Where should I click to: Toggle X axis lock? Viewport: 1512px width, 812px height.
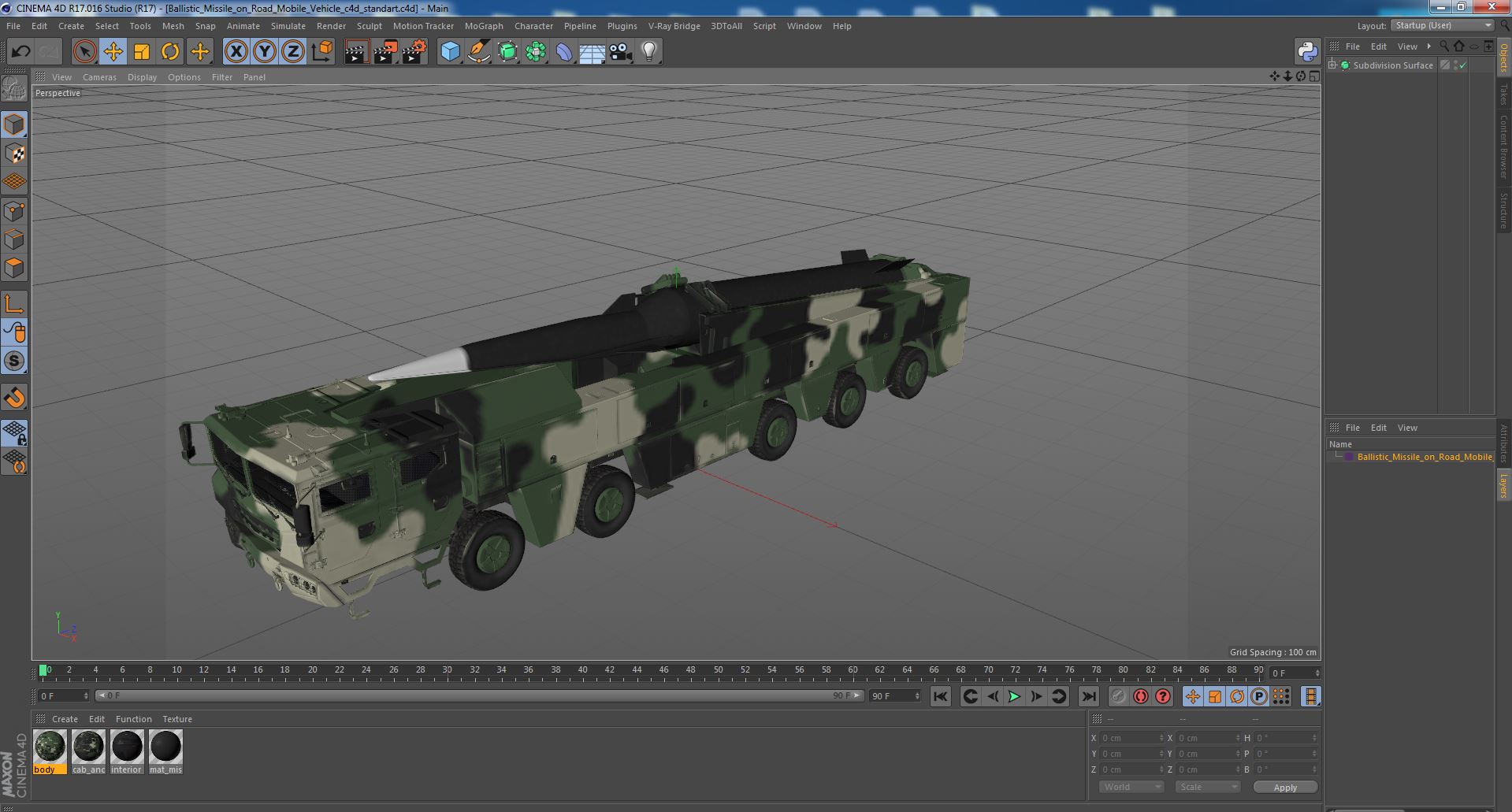[x=236, y=52]
